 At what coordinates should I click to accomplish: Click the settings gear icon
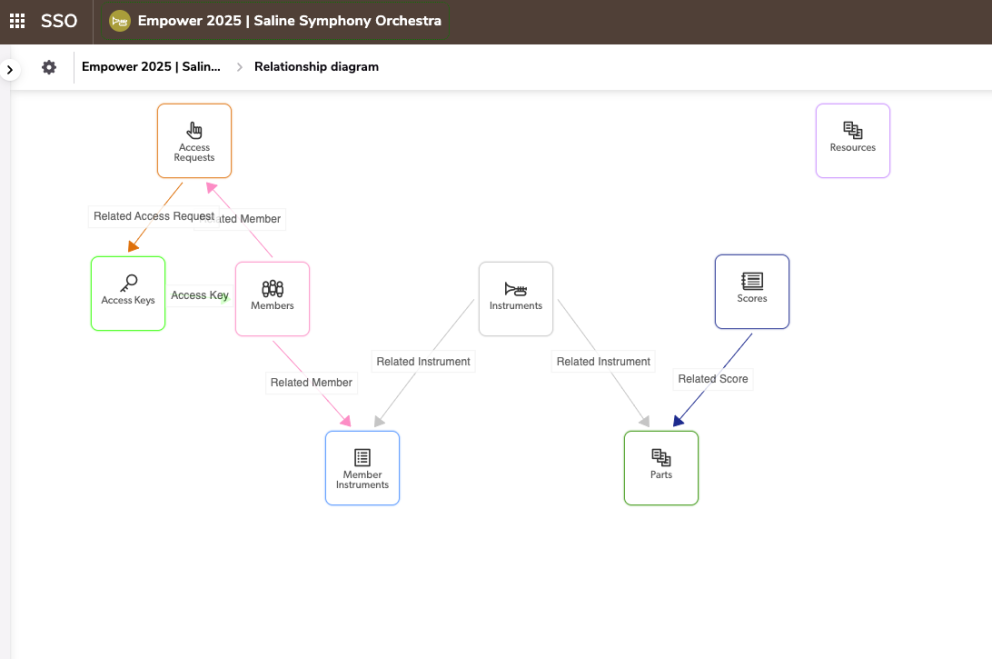49,67
